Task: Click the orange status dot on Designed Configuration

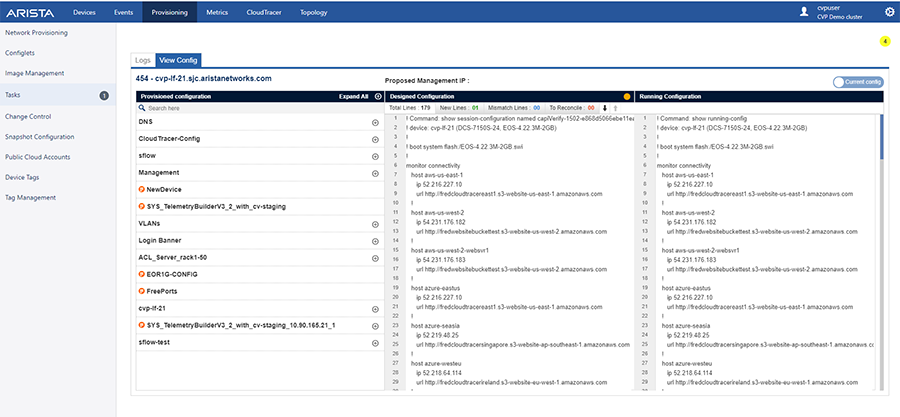Action: (627, 97)
